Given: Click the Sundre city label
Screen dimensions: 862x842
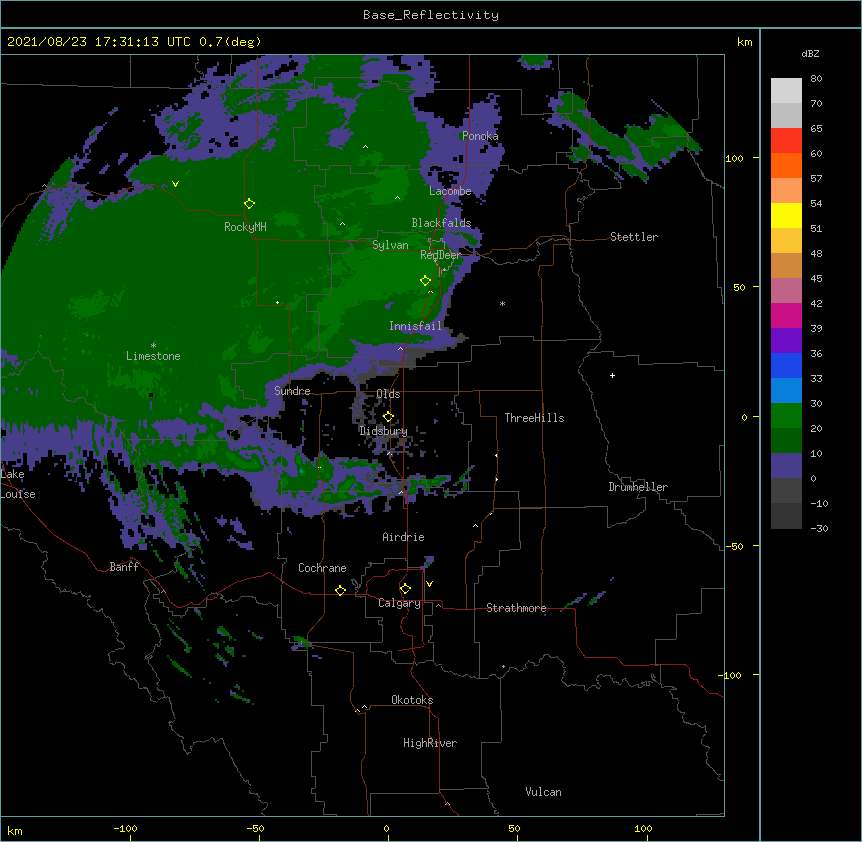Looking at the screenshot, I should (x=292, y=391).
